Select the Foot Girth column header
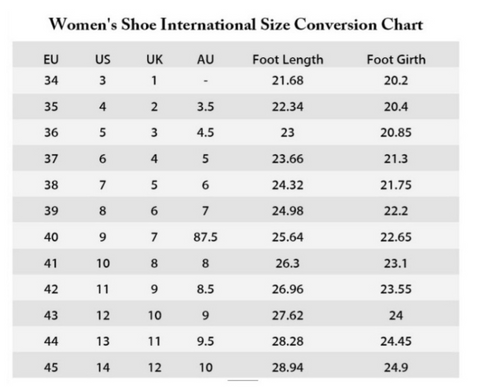Image resolution: width=480 pixels, height=387 pixels. (396, 60)
